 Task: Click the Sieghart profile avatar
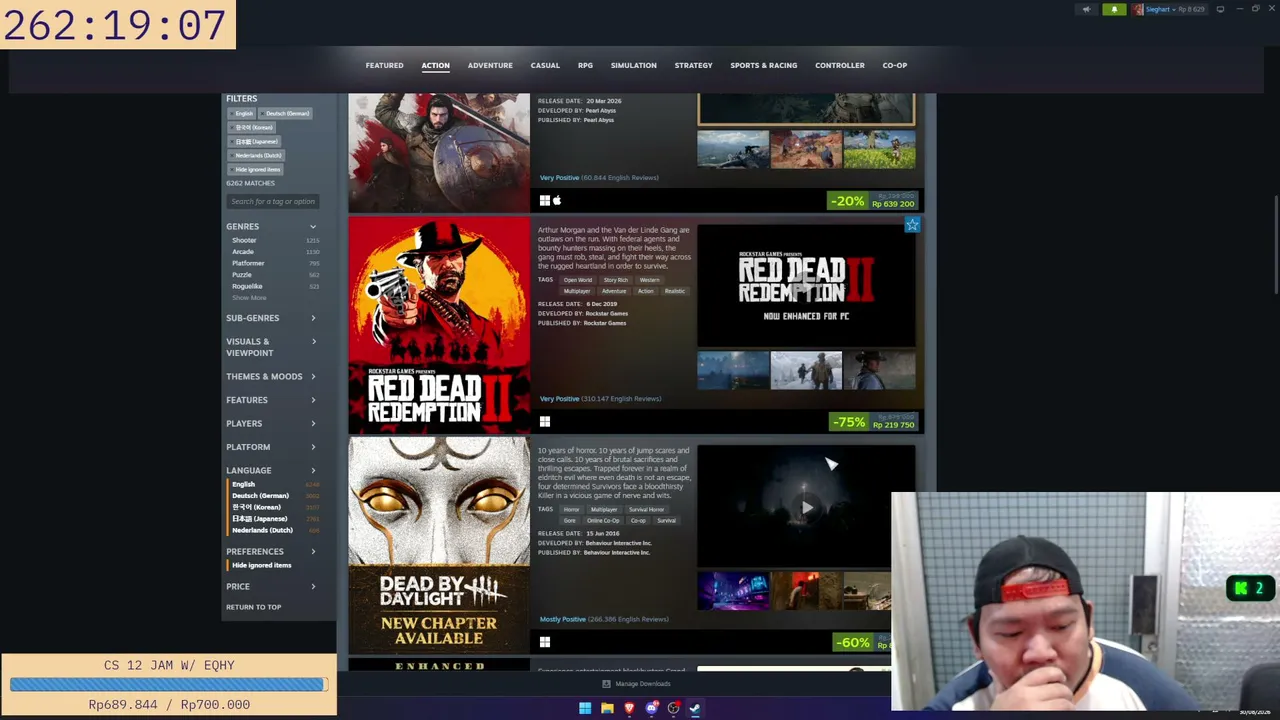1138,9
